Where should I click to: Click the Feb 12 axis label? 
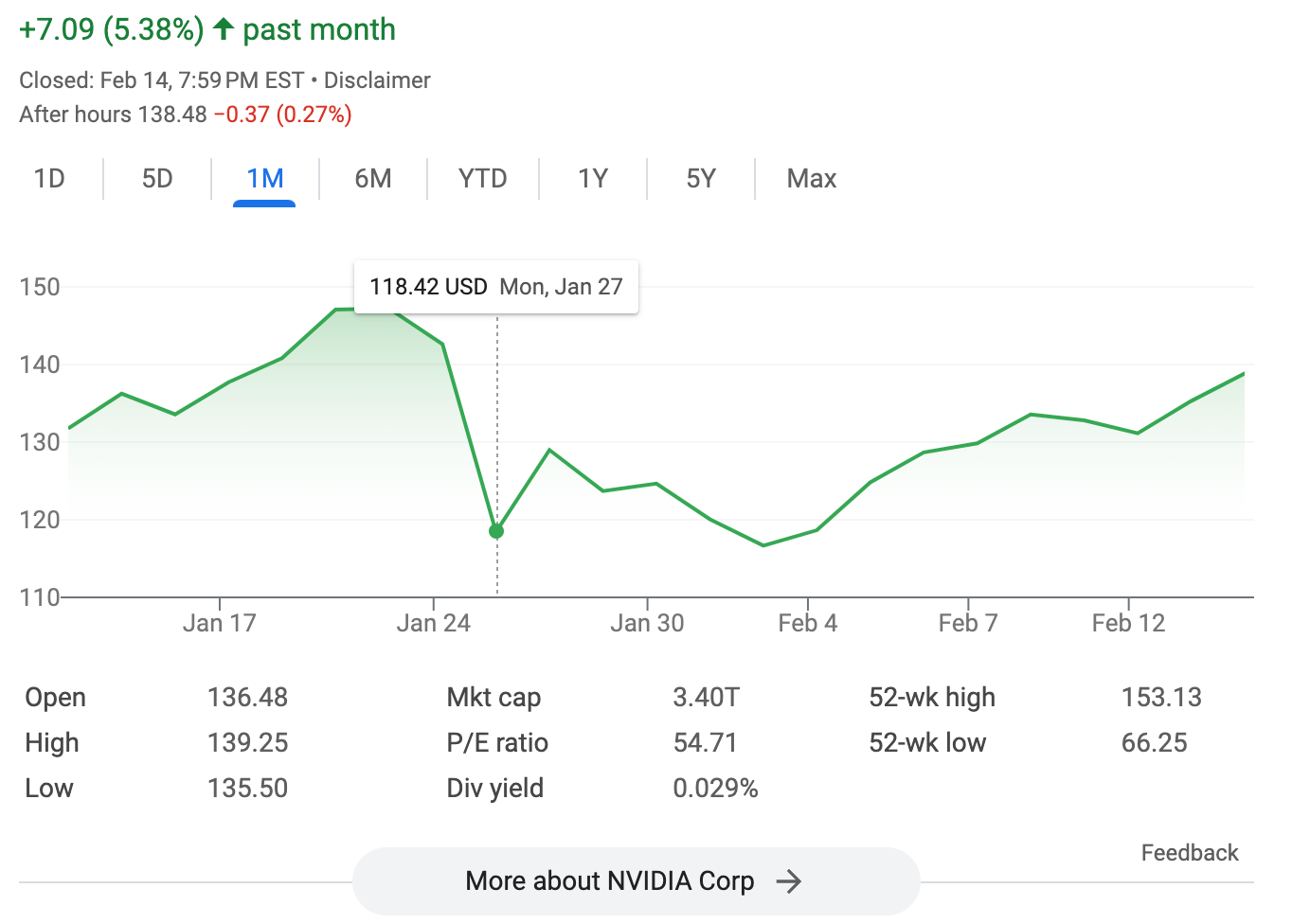point(1128,623)
